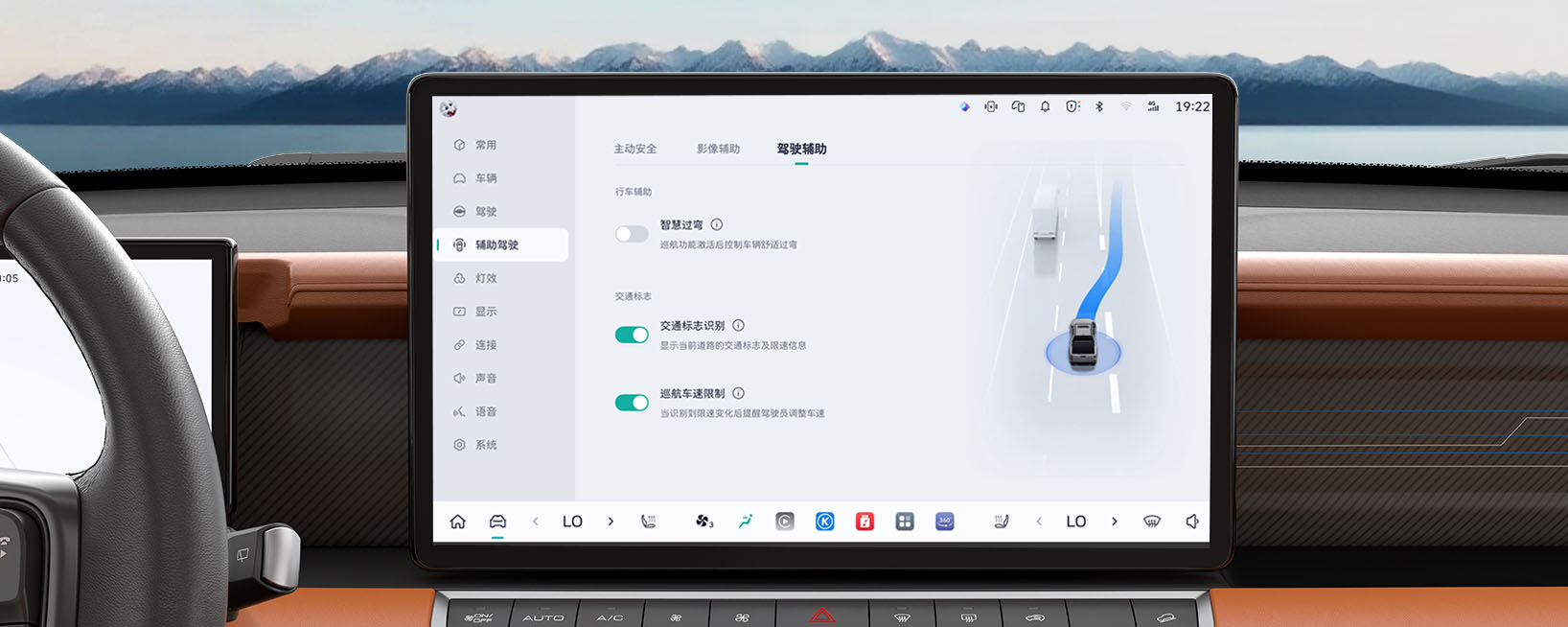Open the app grid launcher
1568x627 pixels.
pos(905,522)
